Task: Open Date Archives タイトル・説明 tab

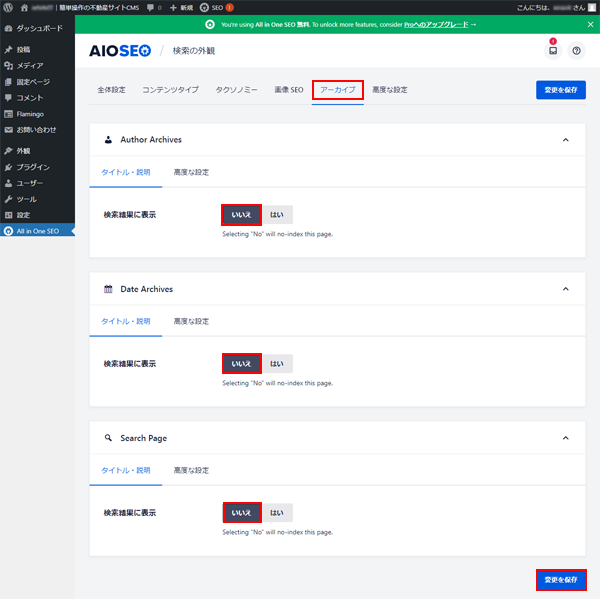Action: (126, 322)
